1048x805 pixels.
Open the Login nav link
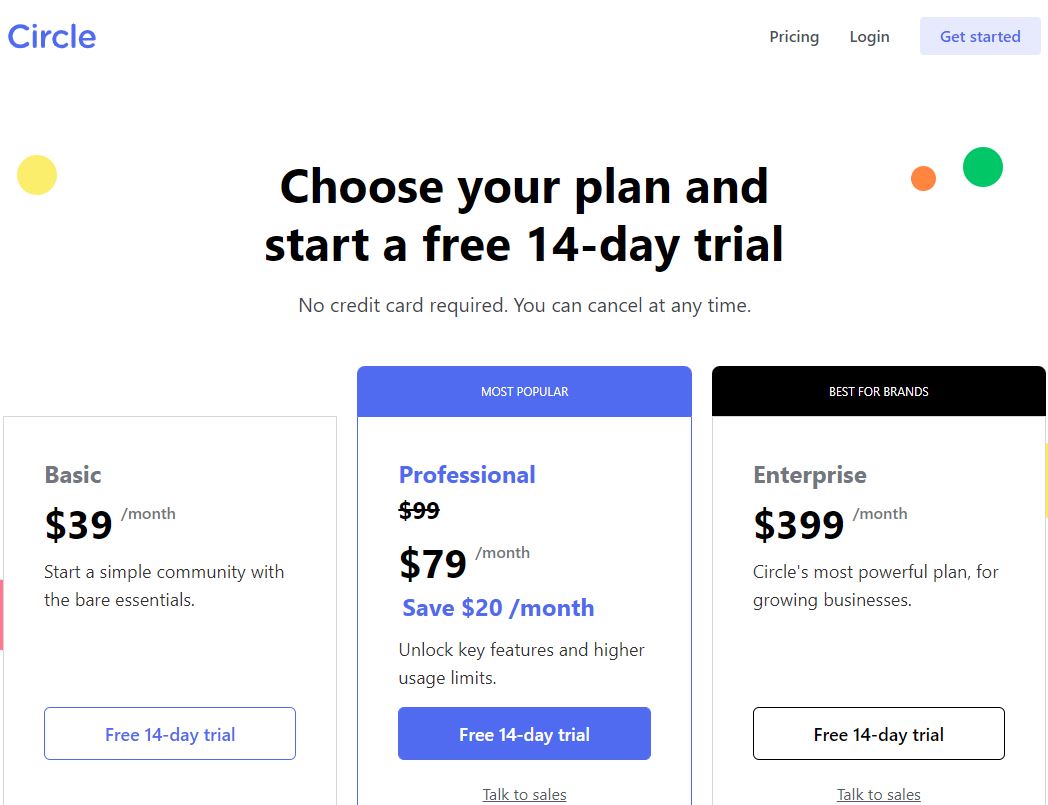[869, 37]
